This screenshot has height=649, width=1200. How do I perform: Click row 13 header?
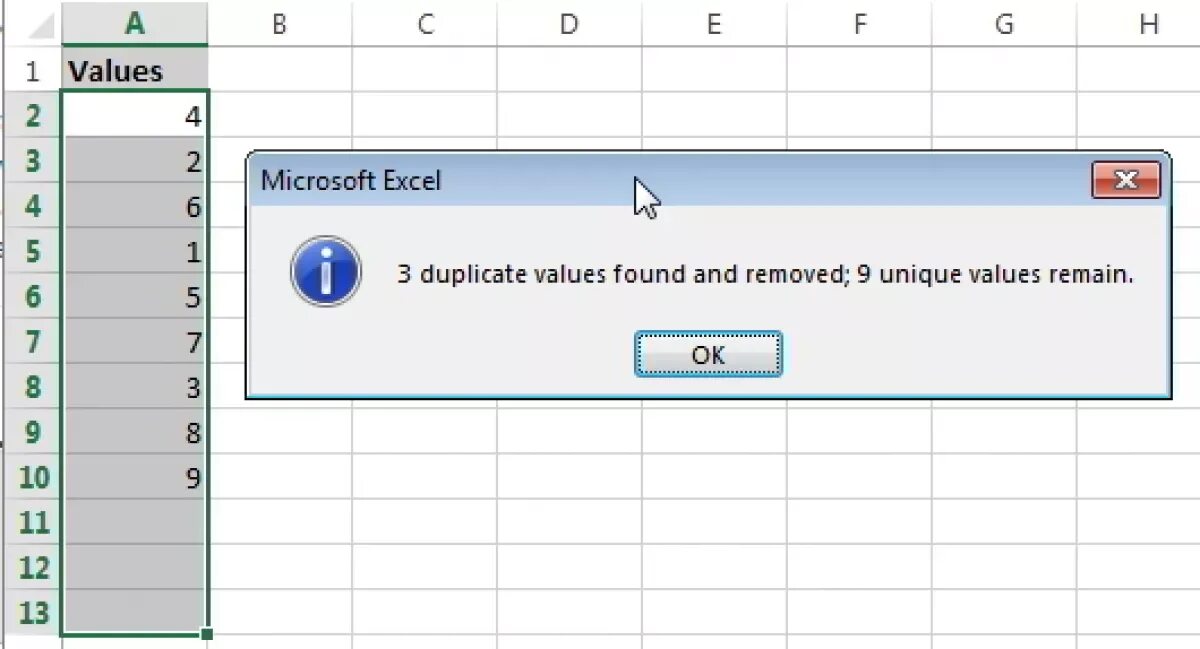tap(32, 613)
